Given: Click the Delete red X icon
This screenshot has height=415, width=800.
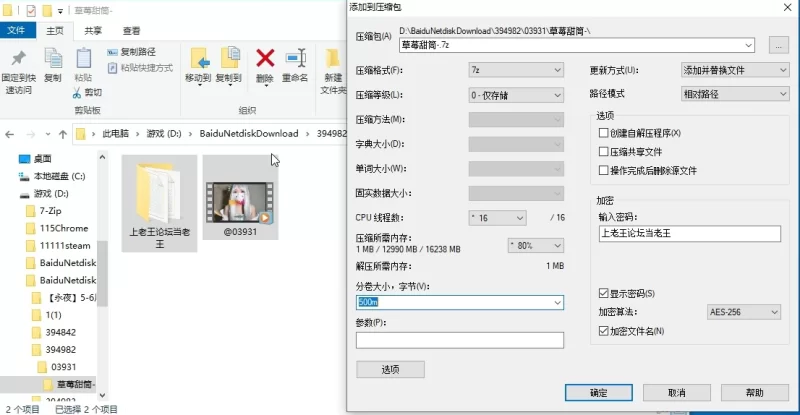Looking at the screenshot, I should pos(265,59).
